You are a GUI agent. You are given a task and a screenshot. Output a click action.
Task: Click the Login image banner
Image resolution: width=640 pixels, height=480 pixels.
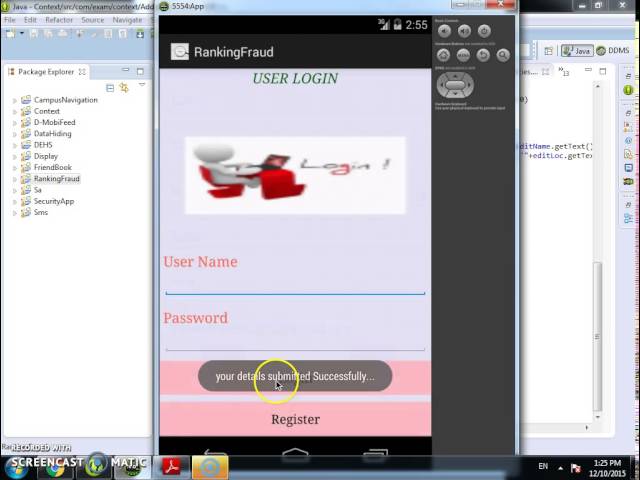coord(295,175)
